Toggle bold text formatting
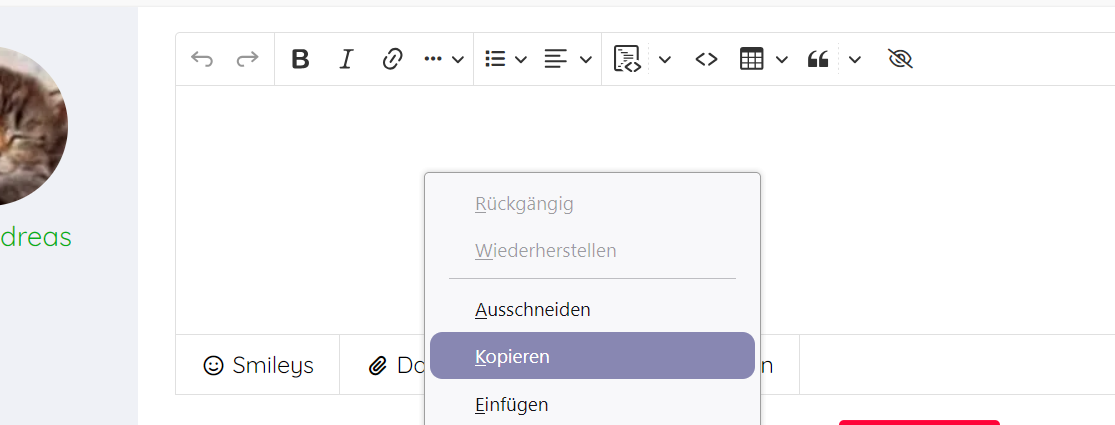The width and height of the screenshot is (1115, 425). [300, 59]
